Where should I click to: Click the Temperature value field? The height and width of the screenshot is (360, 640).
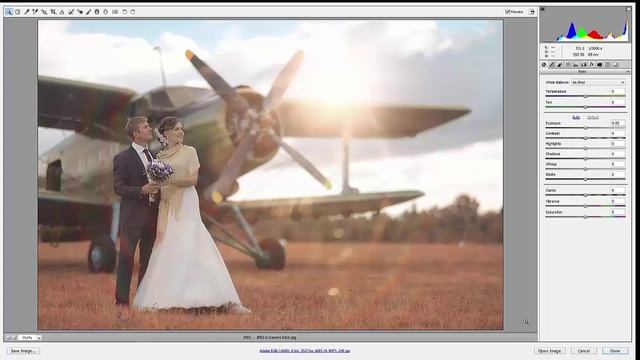(x=617, y=91)
